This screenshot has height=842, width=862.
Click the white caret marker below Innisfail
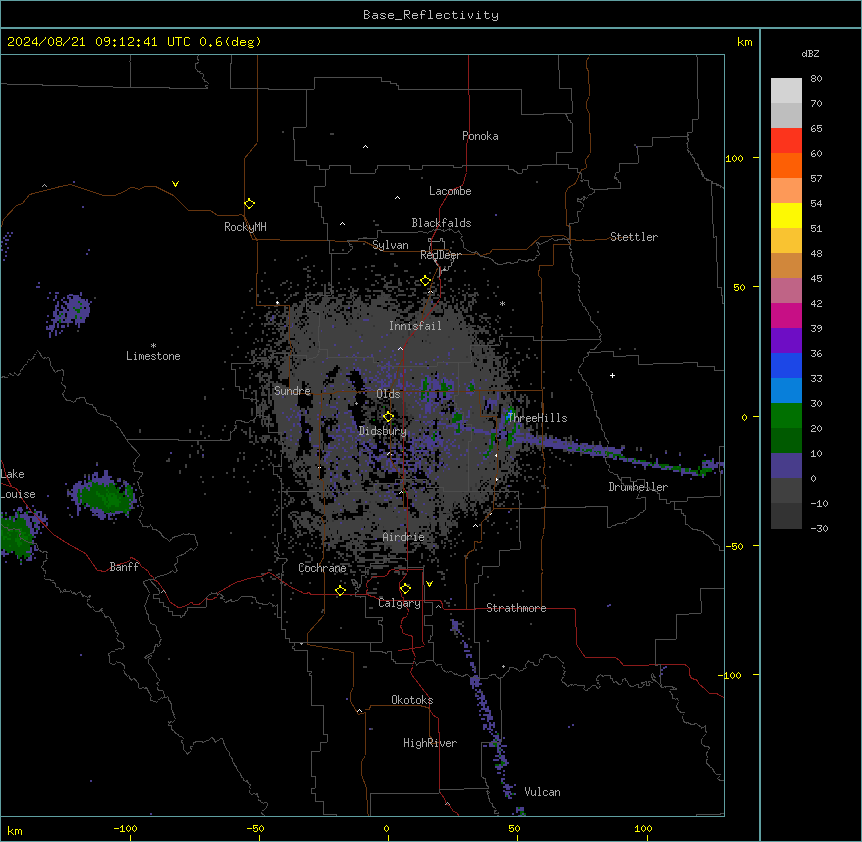pos(400,348)
